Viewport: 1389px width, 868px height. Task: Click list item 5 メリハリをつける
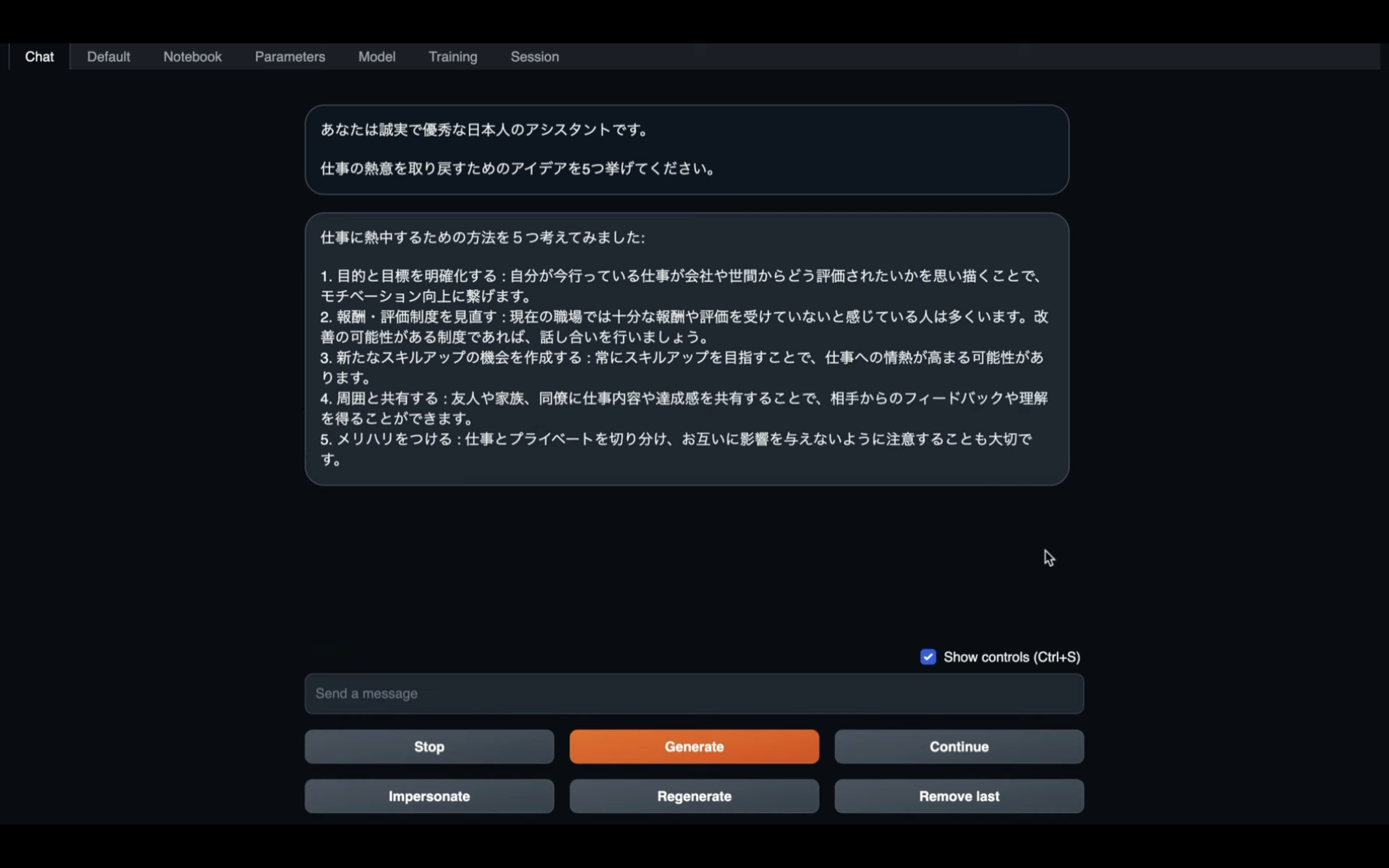pyautogui.click(x=676, y=449)
